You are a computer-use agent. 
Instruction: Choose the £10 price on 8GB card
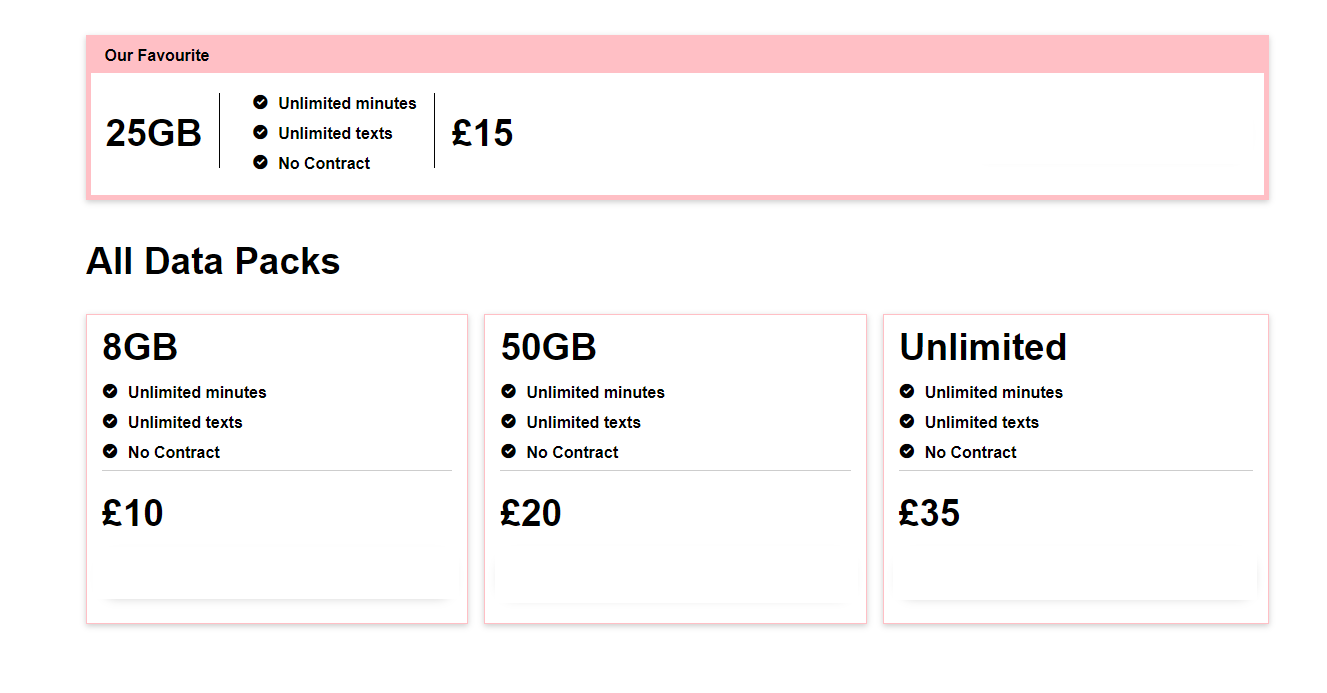[x=132, y=513]
